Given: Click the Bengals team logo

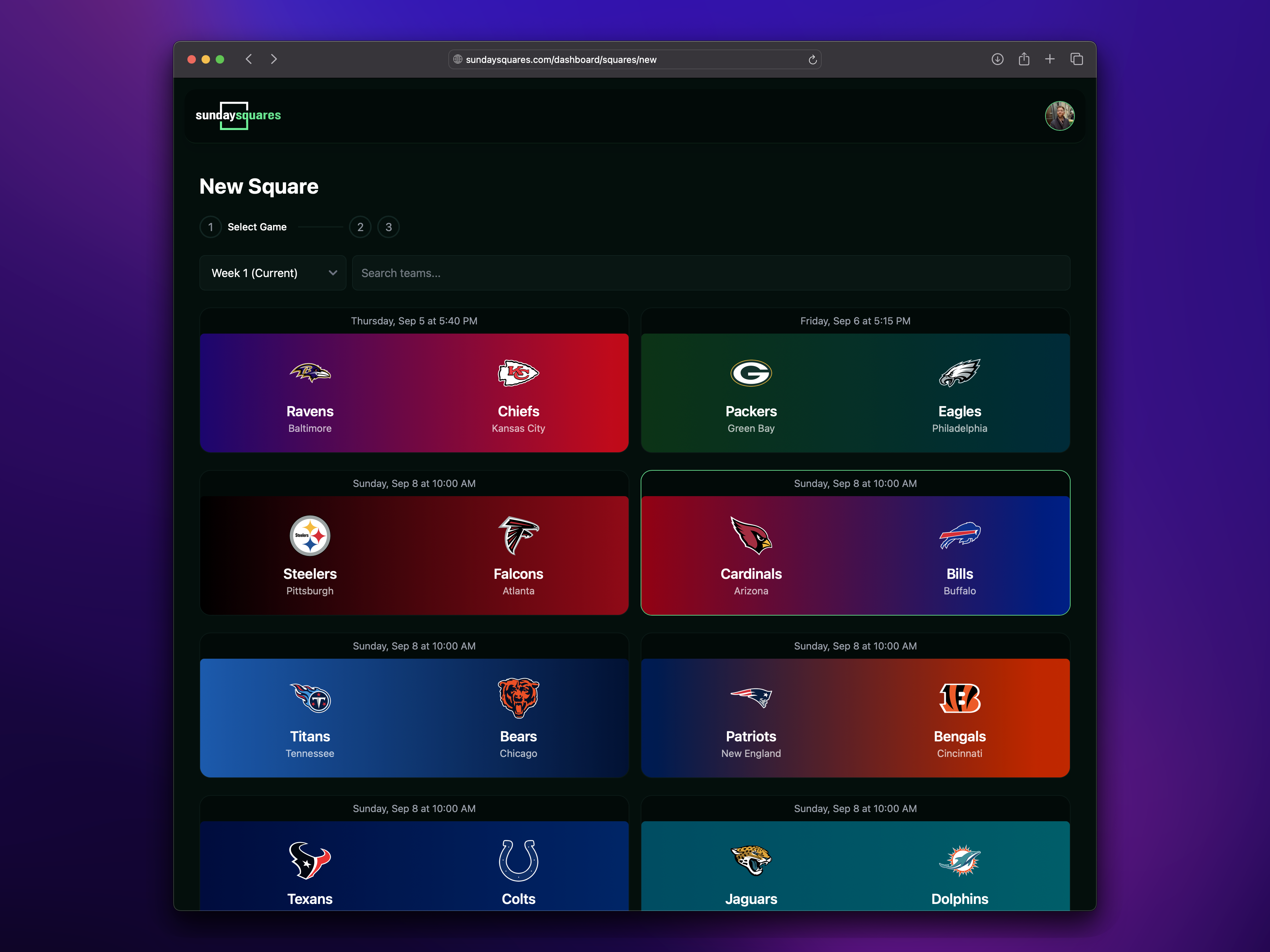Looking at the screenshot, I should click(x=959, y=698).
